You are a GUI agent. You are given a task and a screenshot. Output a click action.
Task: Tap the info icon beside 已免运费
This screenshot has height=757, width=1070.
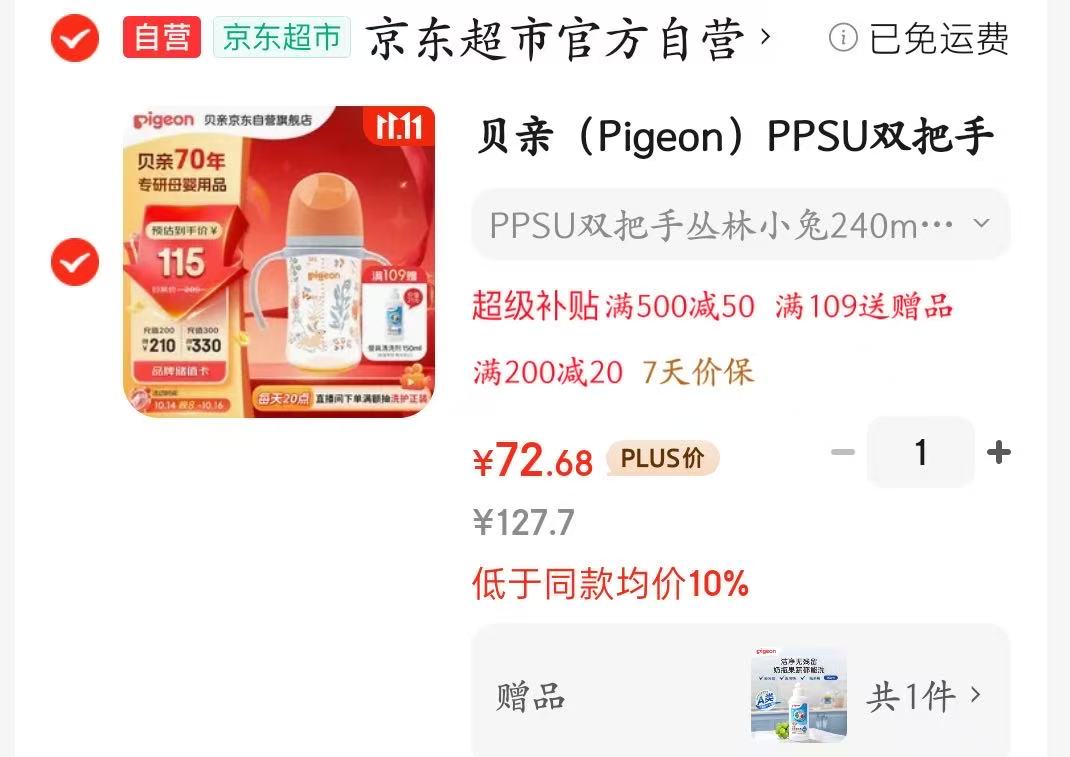pos(843,38)
